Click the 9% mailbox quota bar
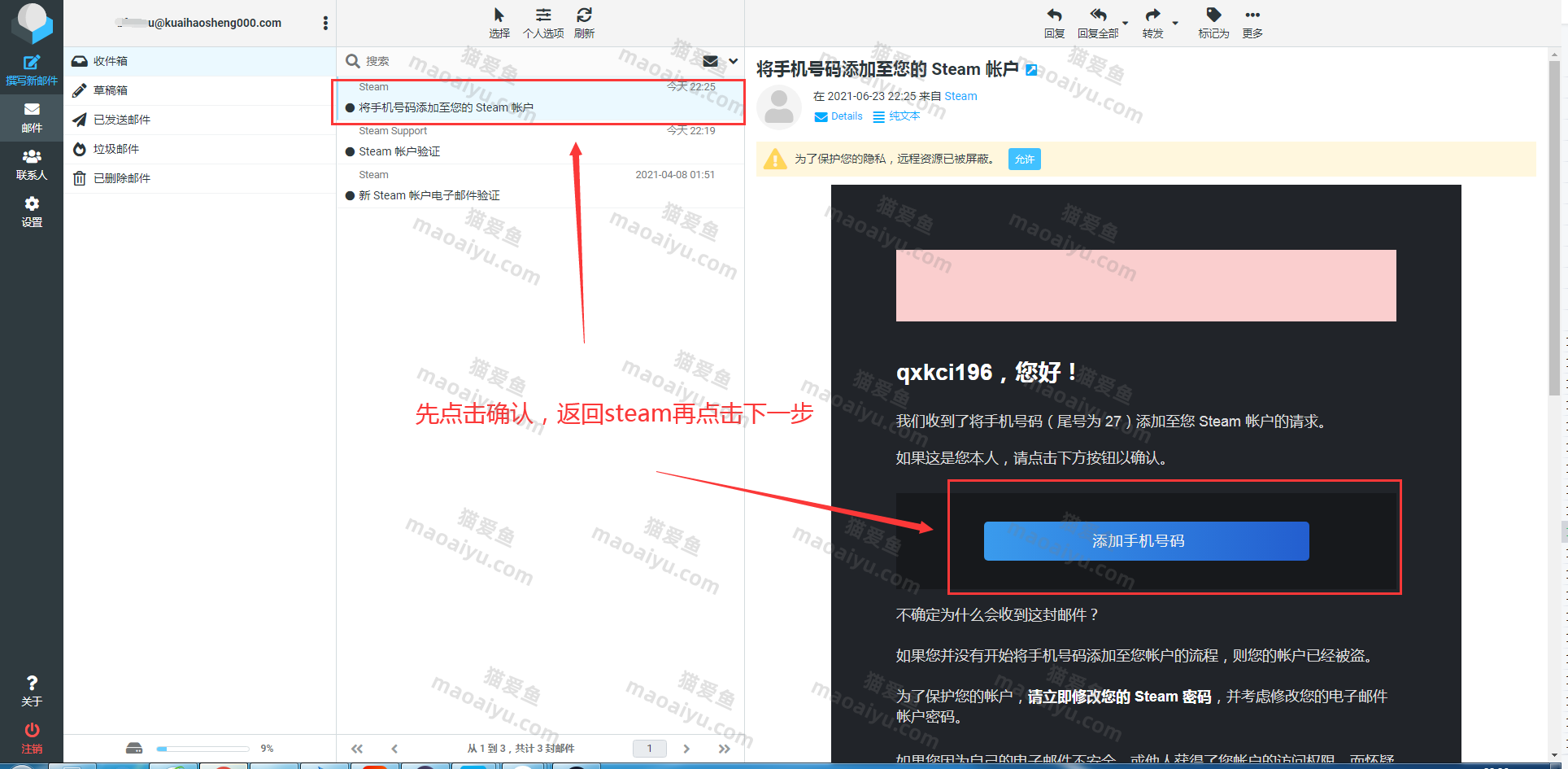 (x=203, y=748)
